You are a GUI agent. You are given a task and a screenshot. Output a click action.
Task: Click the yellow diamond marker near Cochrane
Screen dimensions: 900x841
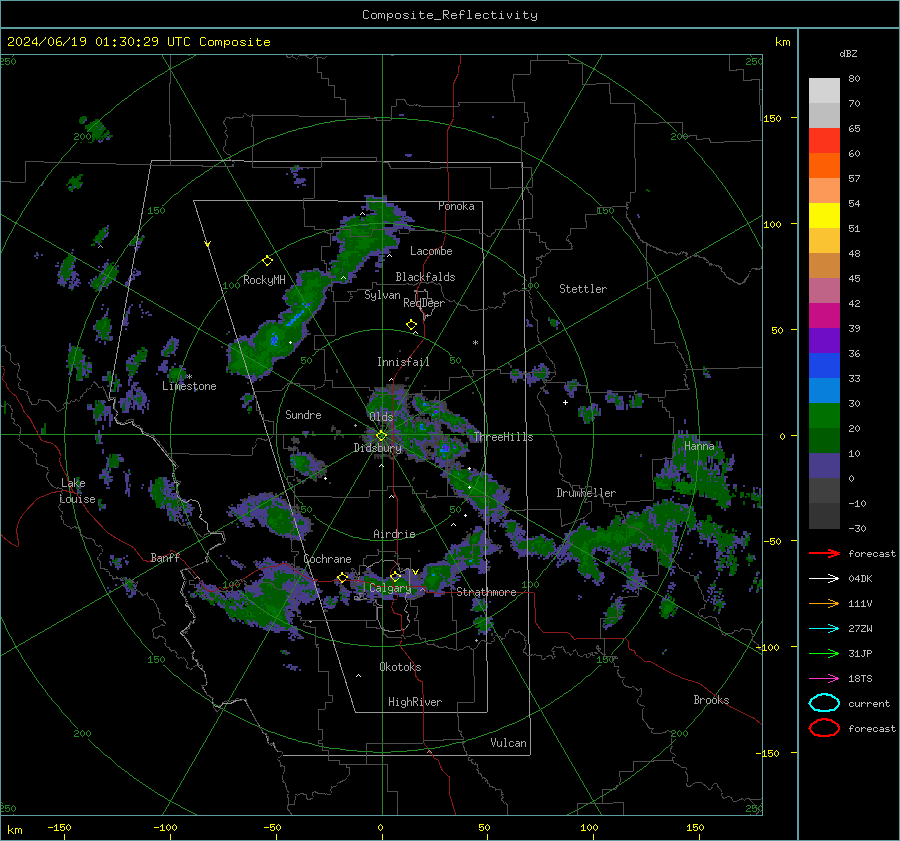click(x=342, y=577)
